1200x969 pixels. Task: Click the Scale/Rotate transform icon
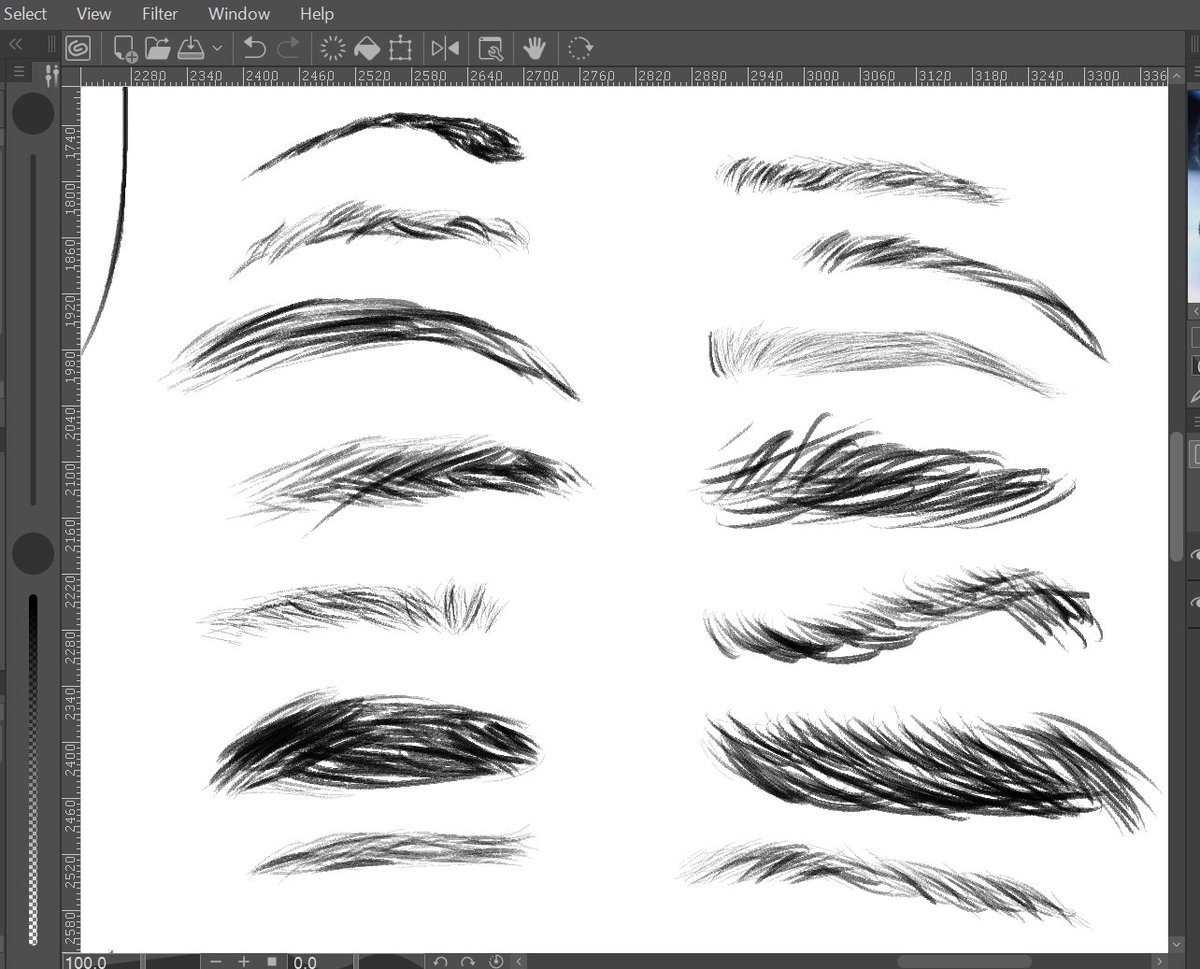click(401, 48)
